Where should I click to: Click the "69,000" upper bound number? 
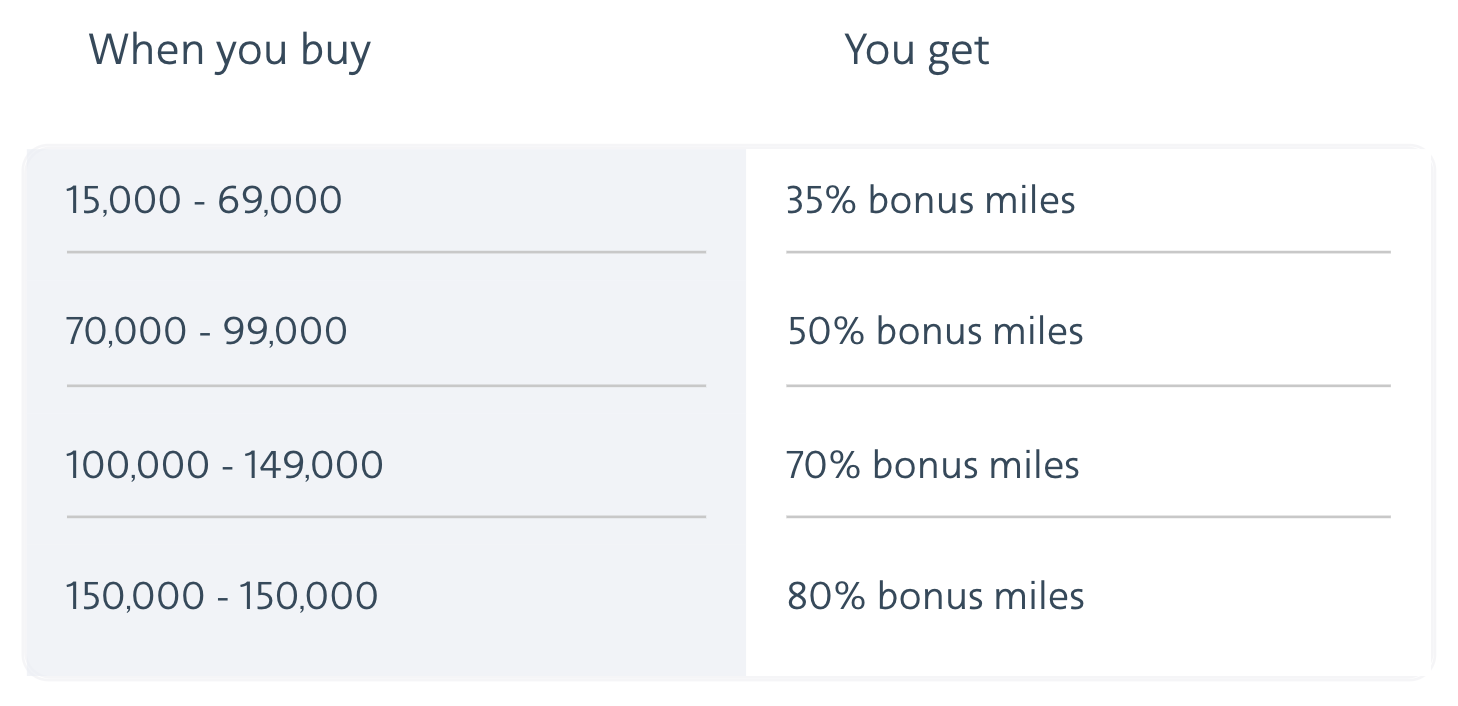click(x=280, y=200)
